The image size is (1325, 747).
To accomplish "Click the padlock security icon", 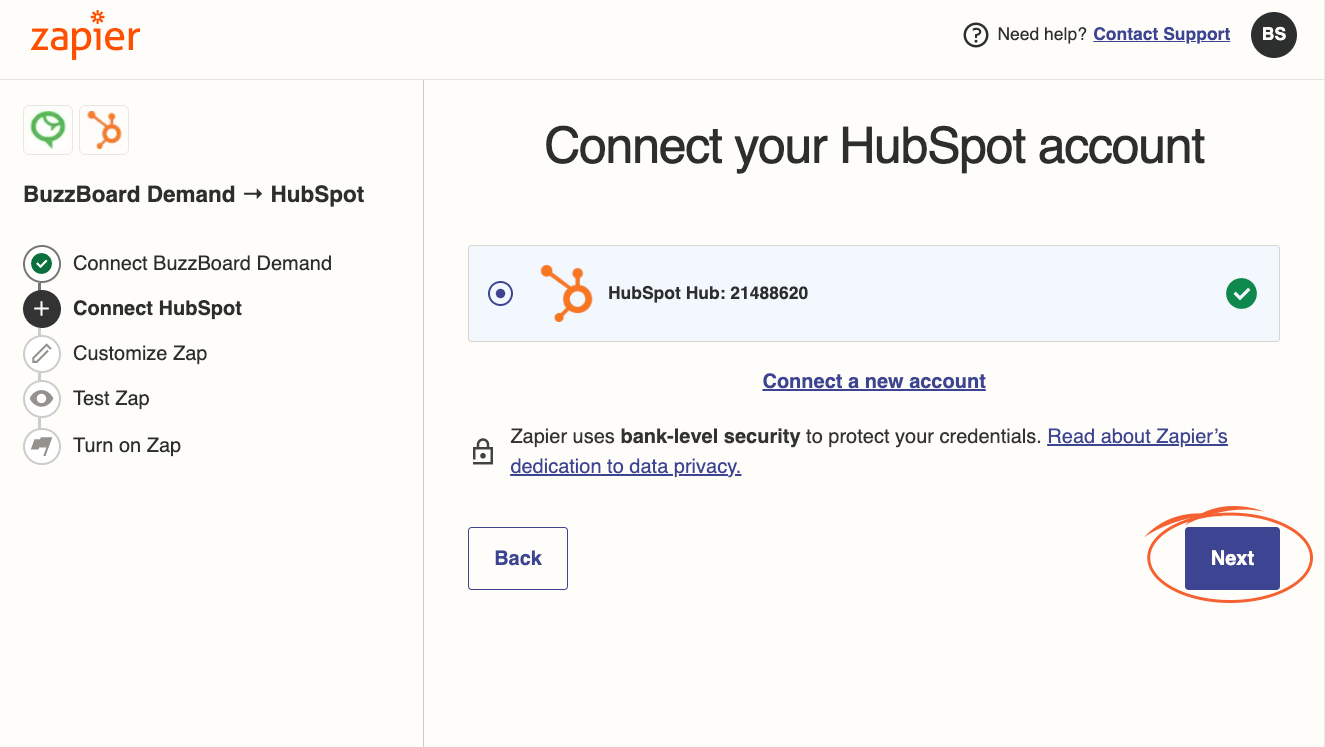I will point(483,451).
